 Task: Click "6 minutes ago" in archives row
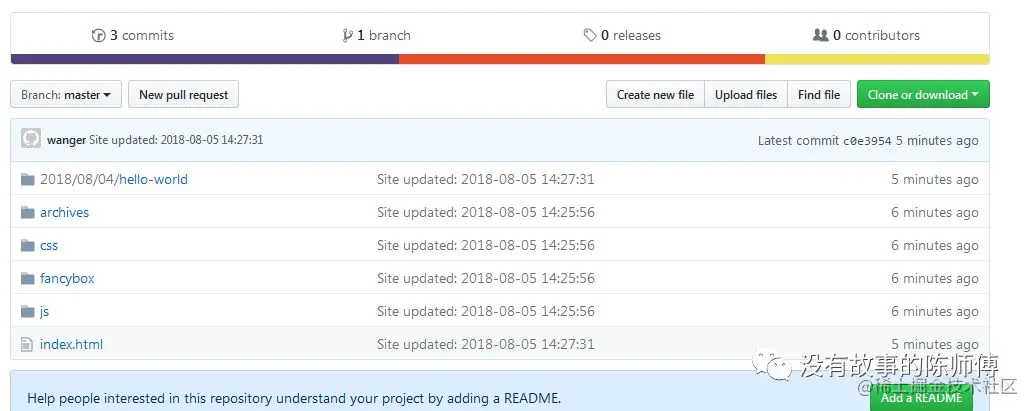935,213
